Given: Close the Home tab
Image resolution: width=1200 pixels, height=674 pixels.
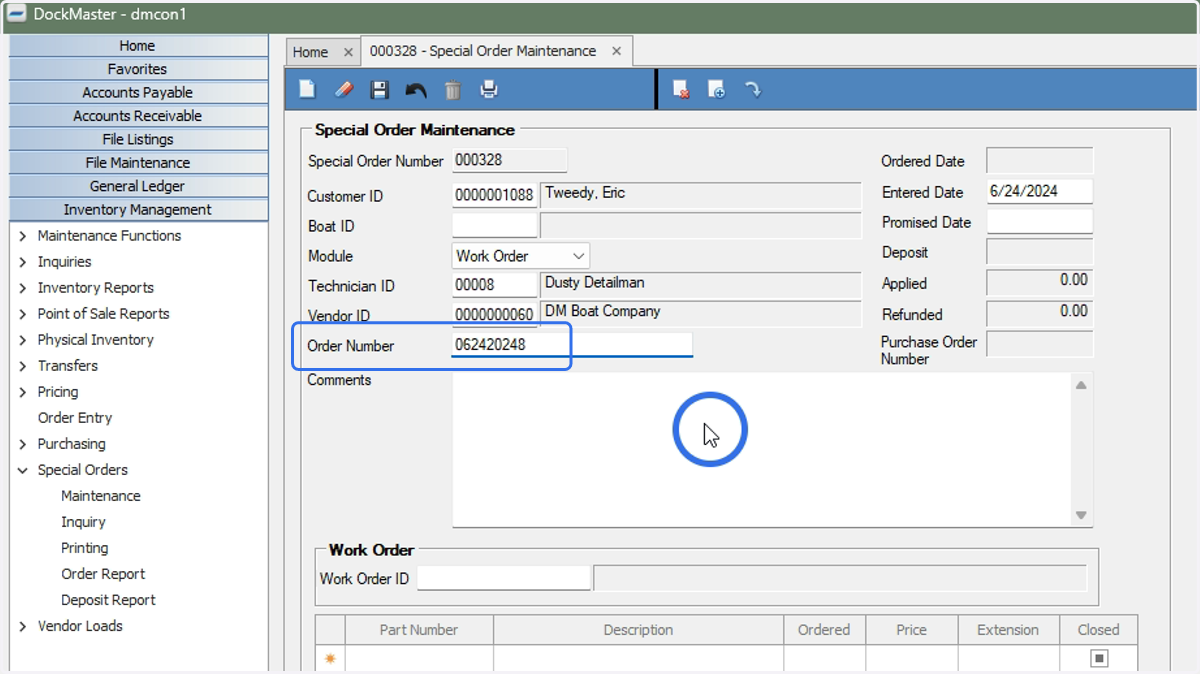Looking at the screenshot, I should [x=348, y=52].
